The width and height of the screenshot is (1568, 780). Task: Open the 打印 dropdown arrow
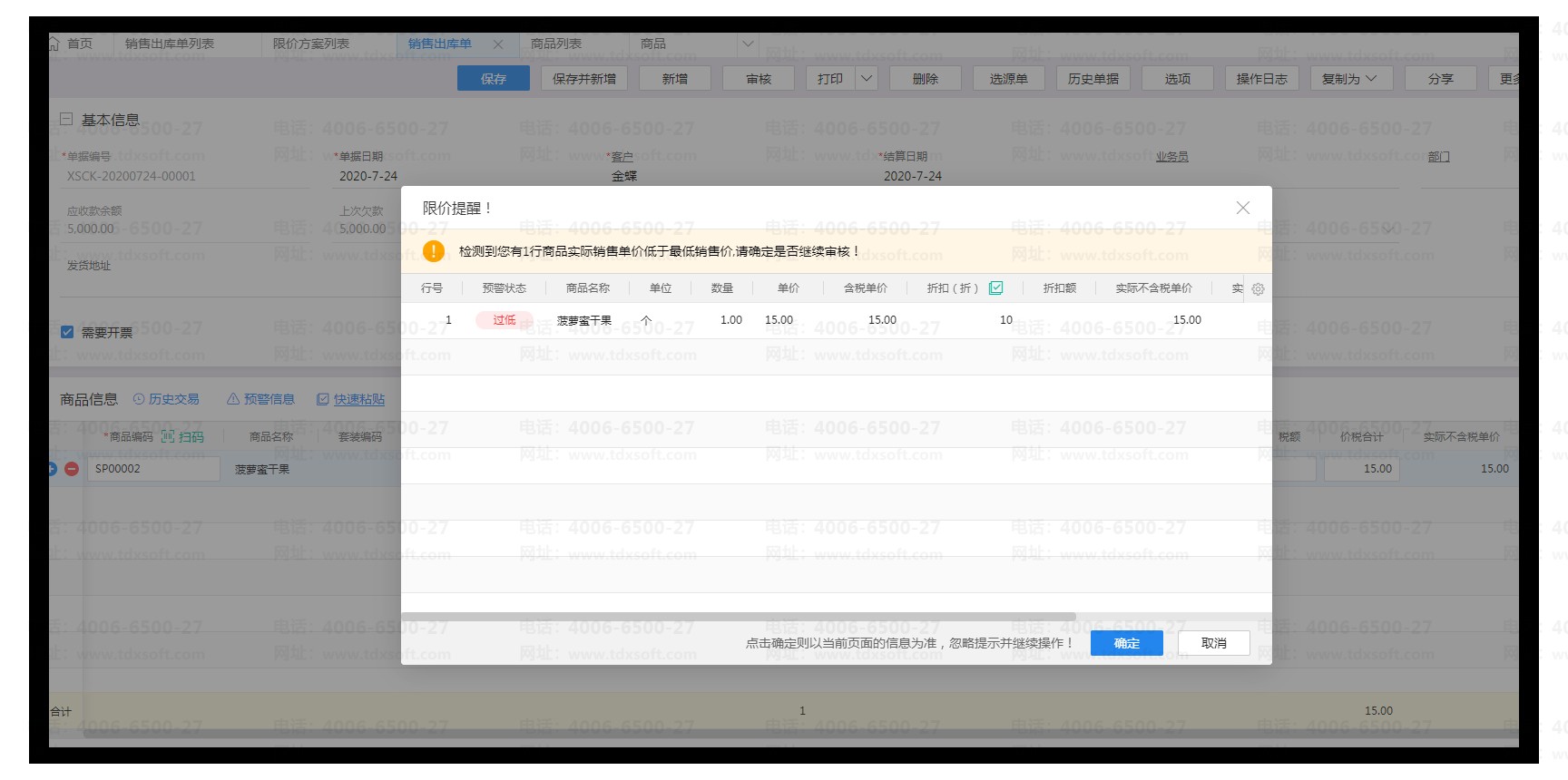[x=867, y=79]
